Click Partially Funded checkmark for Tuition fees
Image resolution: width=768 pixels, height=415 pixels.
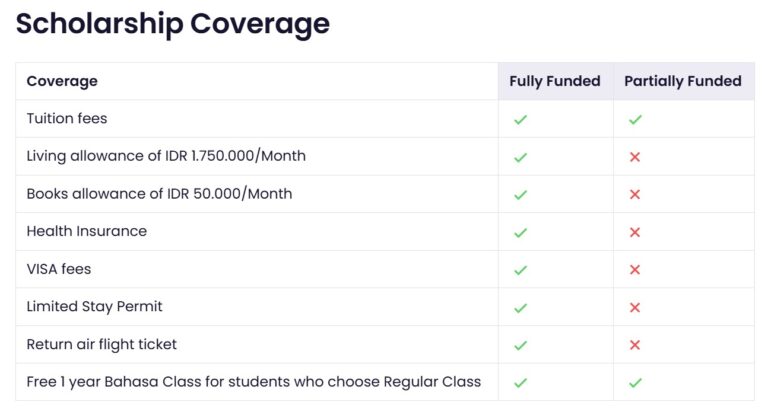[635, 119]
